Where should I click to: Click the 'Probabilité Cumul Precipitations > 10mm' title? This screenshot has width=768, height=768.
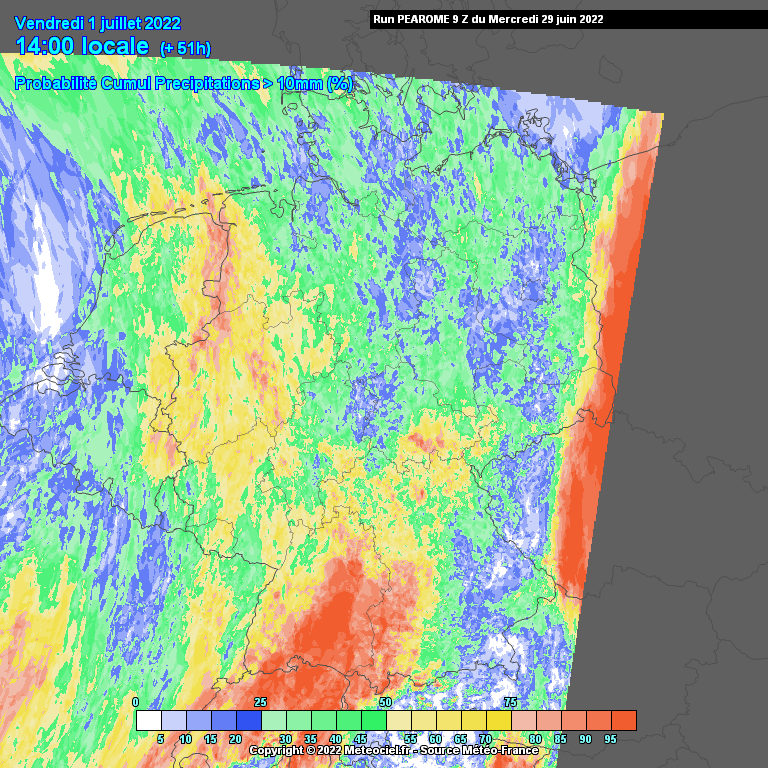pyautogui.click(x=183, y=84)
